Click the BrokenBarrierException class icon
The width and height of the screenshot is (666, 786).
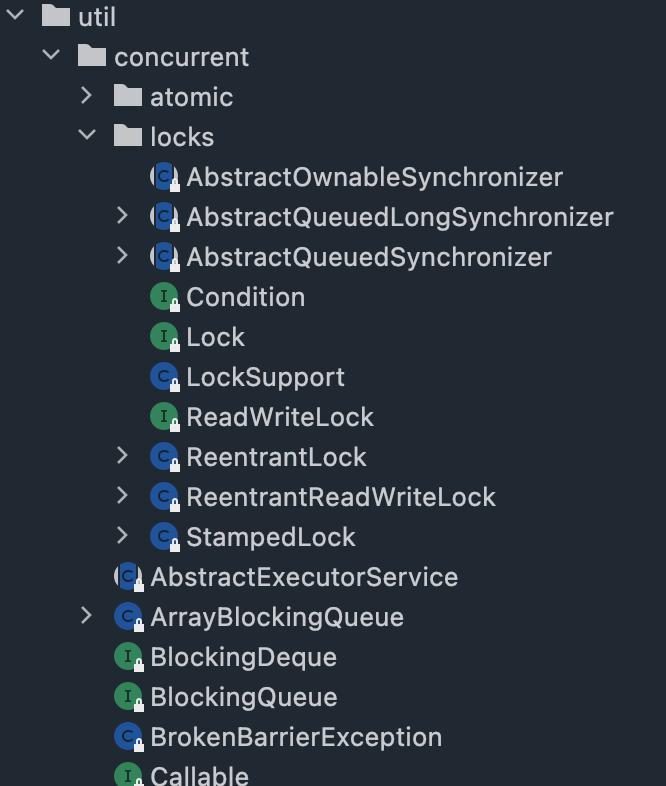coord(129,737)
